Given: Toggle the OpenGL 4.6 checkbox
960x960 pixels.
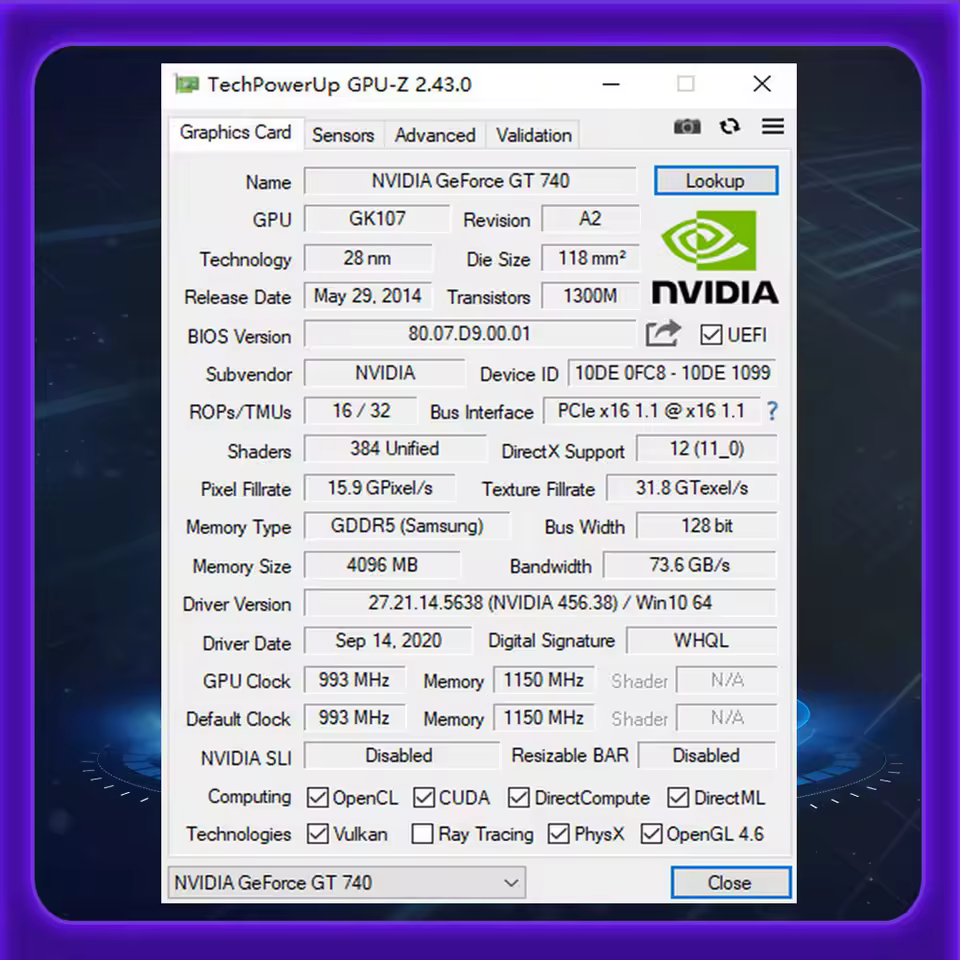Looking at the screenshot, I should coord(651,834).
